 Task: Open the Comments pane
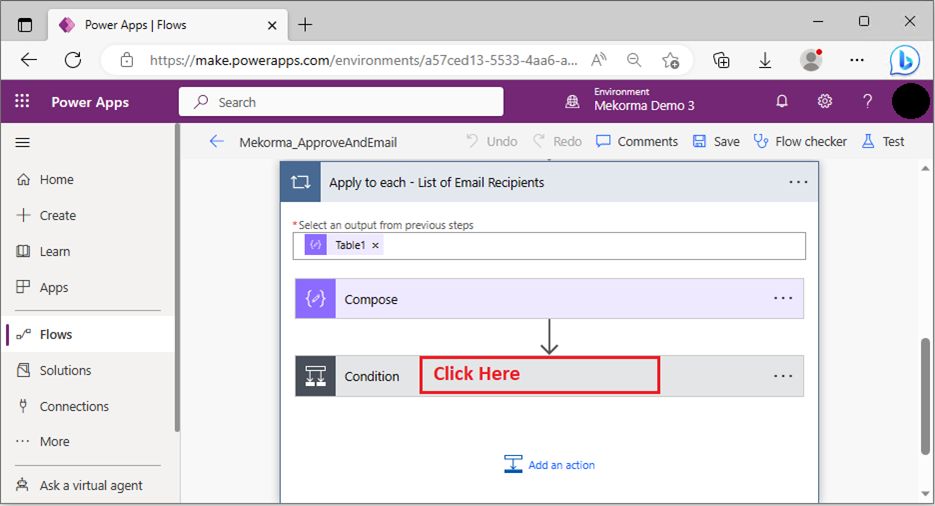pyautogui.click(x=637, y=141)
